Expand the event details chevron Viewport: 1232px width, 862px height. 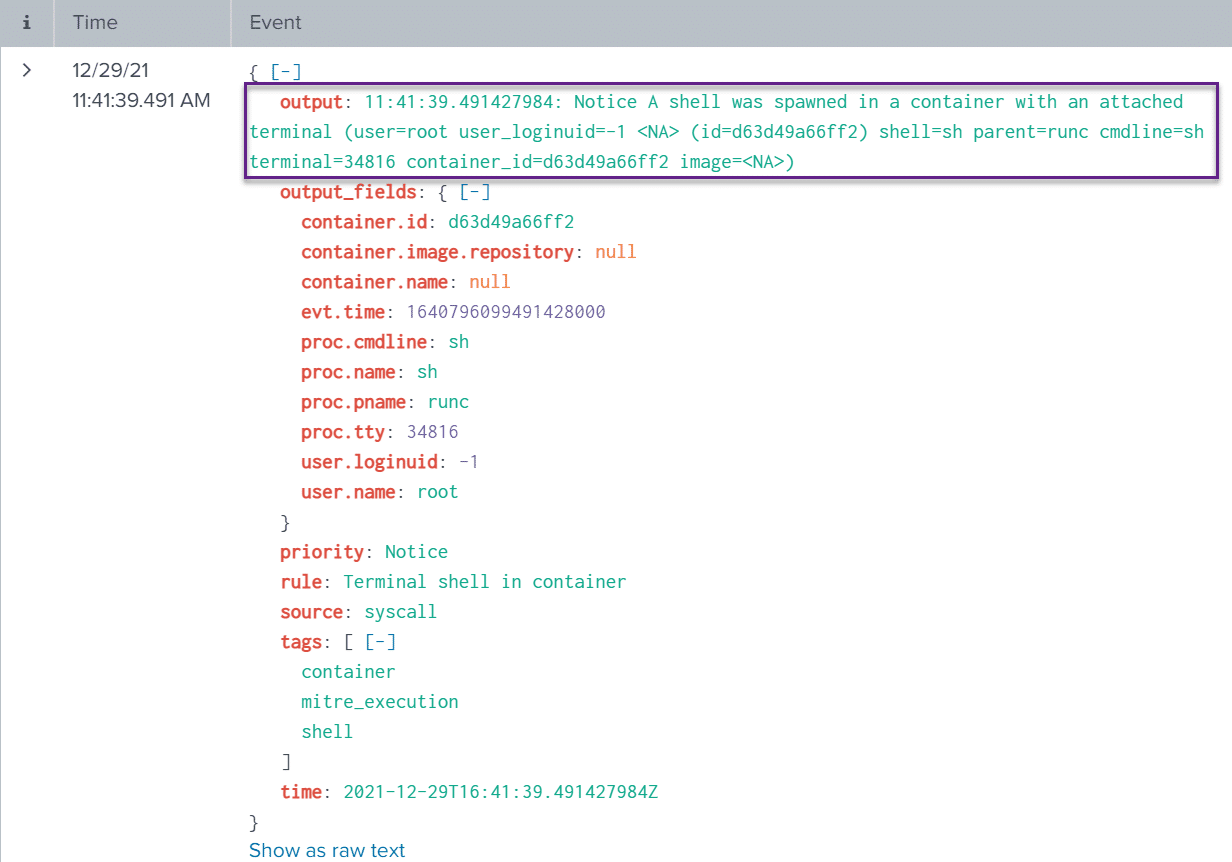pyautogui.click(x=25, y=70)
